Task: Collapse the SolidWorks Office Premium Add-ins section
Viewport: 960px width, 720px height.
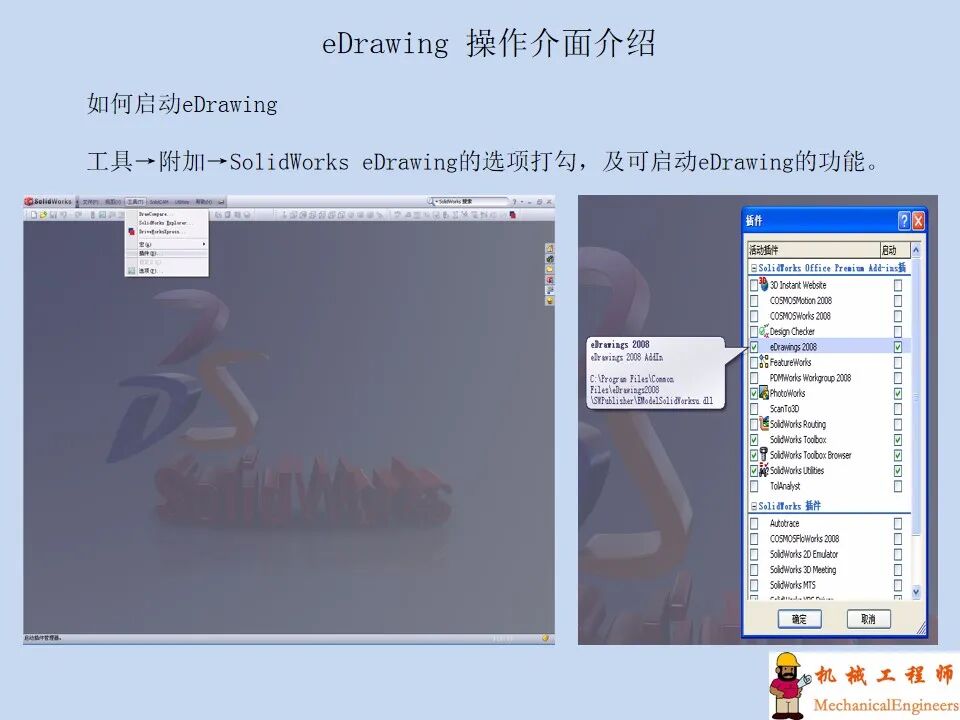Action: (753, 268)
